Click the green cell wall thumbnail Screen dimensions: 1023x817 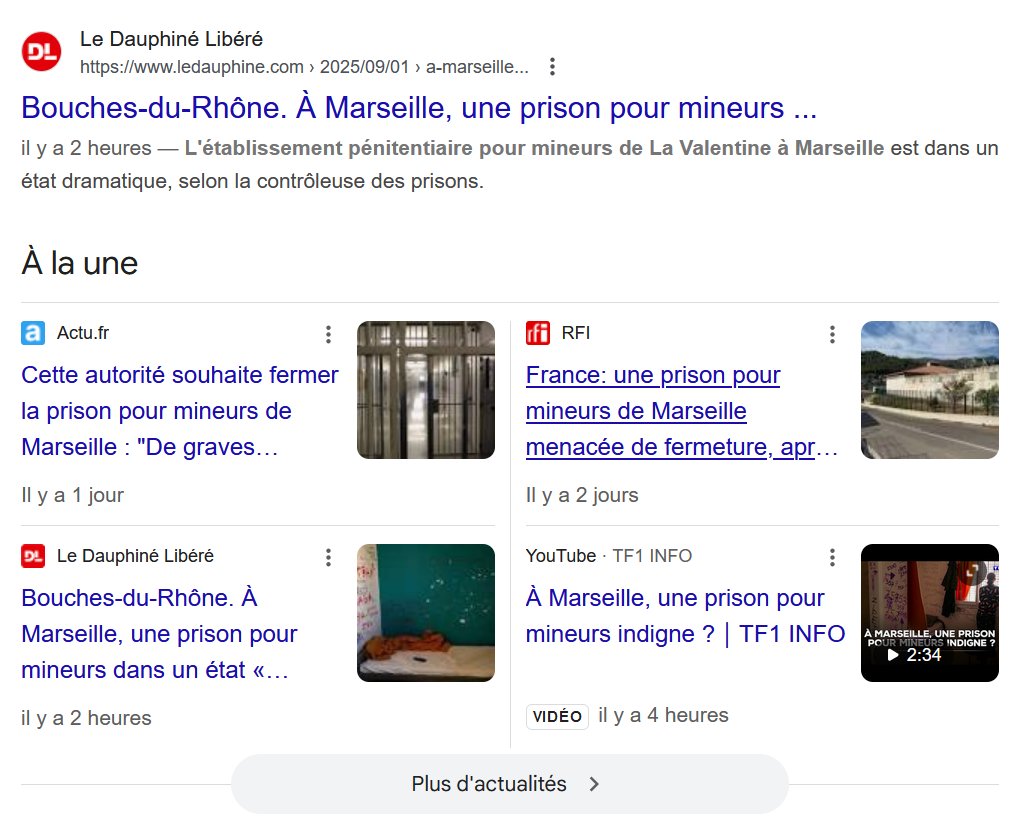tap(426, 613)
